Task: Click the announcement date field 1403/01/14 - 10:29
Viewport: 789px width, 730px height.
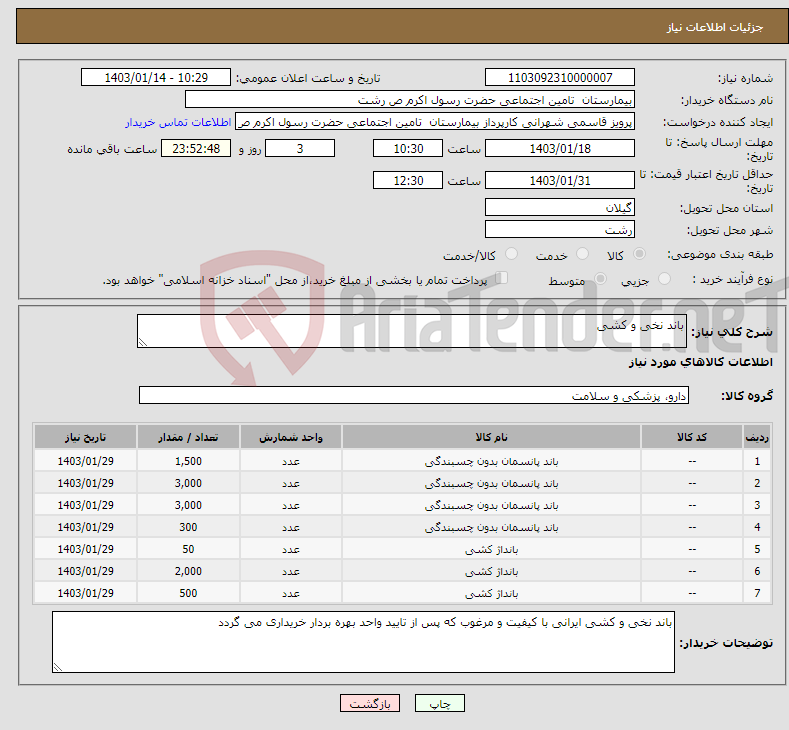Action: tap(156, 77)
